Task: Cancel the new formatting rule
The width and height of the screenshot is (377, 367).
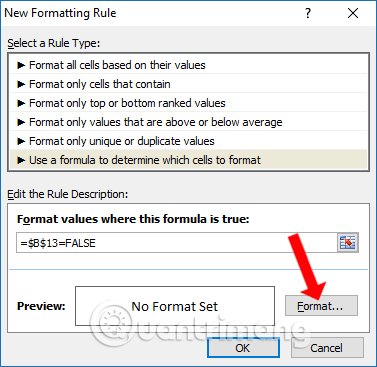Action: [x=327, y=348]
